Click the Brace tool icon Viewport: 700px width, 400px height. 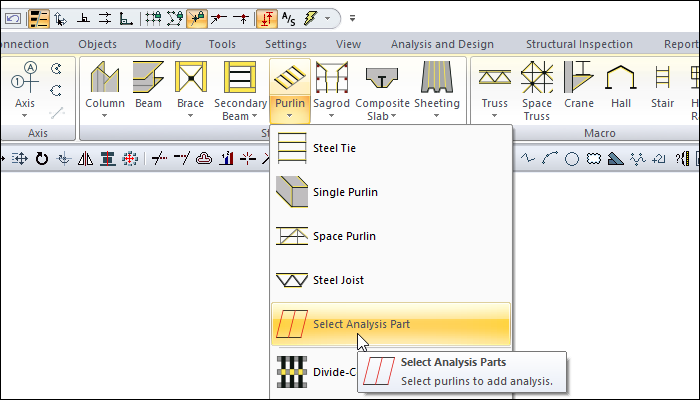[x=191, y=78]
